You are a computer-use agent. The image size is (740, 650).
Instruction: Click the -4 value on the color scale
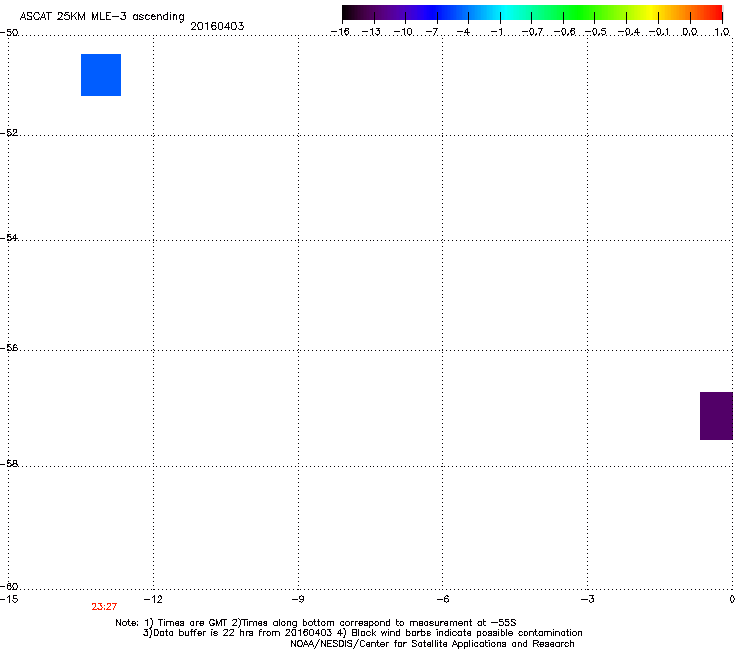(463, 32)
